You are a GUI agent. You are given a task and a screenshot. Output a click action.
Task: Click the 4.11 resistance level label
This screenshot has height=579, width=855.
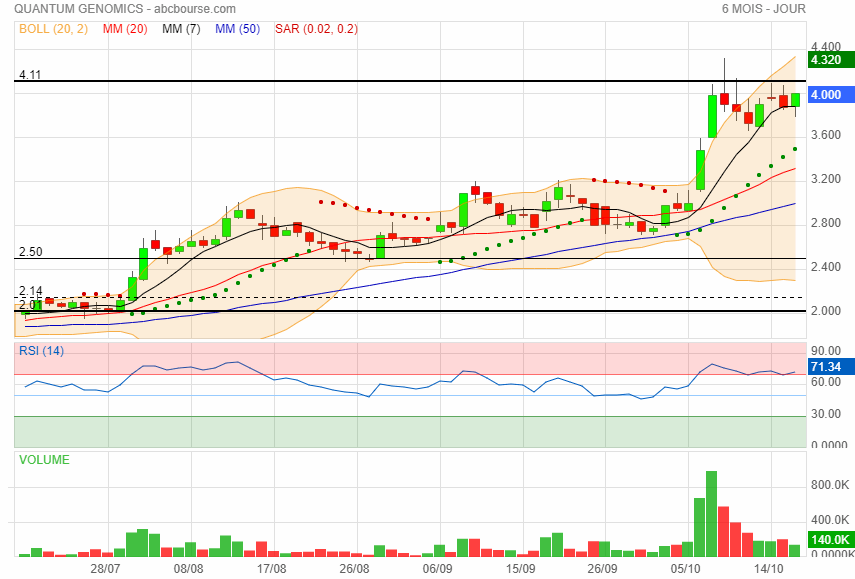pos(30,75)
